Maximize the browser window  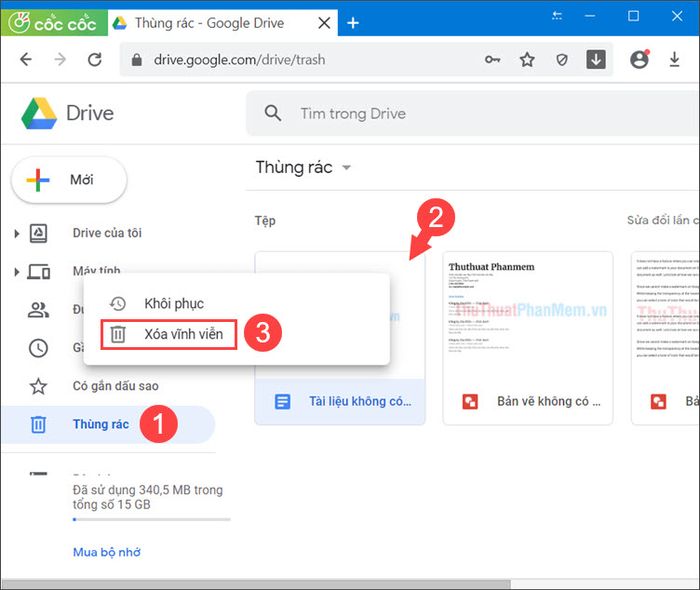point(633,16)
